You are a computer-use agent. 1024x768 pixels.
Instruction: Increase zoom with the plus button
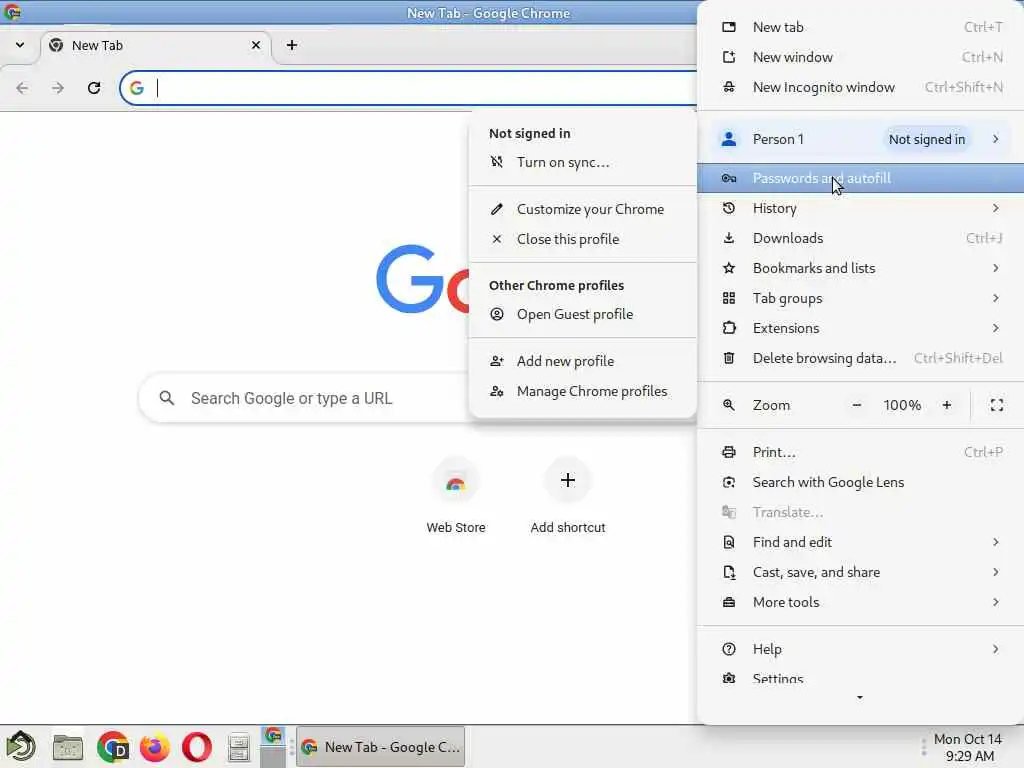click(947, 405)
